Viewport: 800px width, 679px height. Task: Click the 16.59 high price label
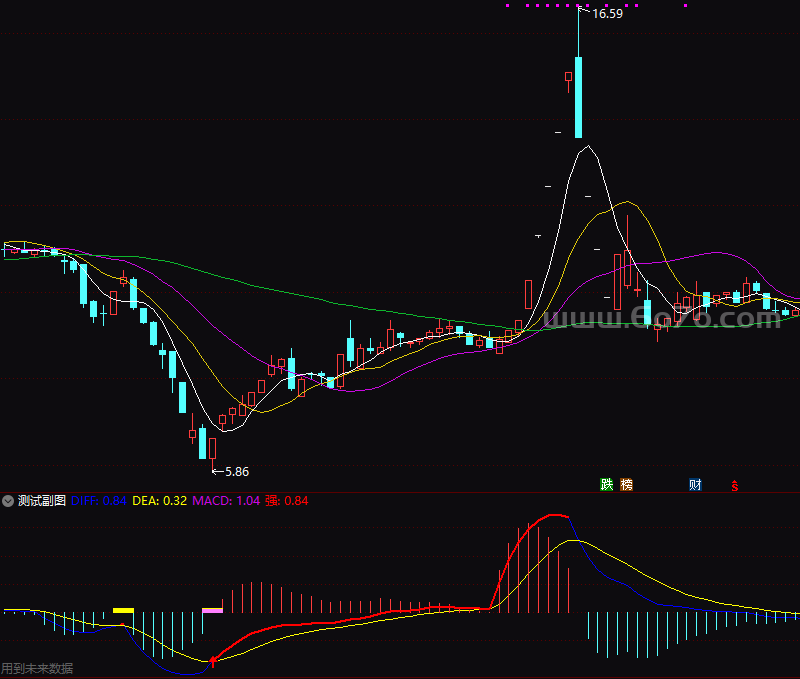(x=607, y=14)
